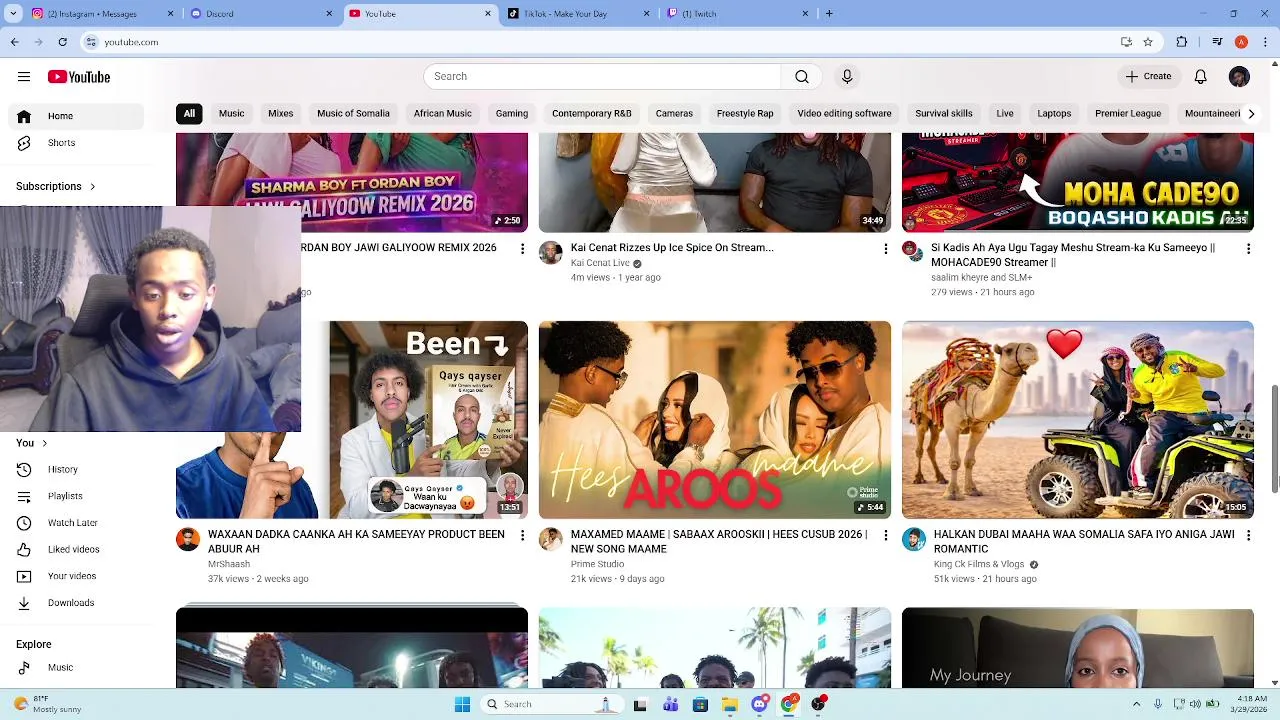1280x720 pixels.
Task: Open Chrome profile avatar A
Action: 1241,42
